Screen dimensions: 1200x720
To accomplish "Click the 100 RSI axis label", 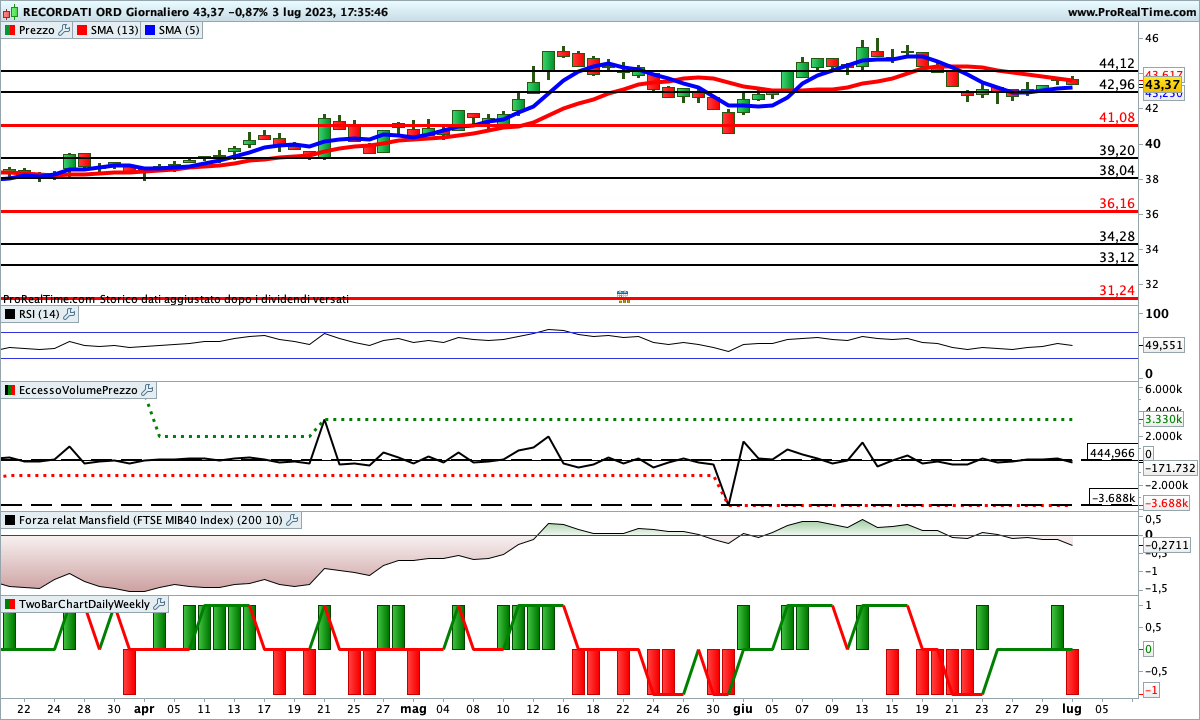I will (1155, 313).
